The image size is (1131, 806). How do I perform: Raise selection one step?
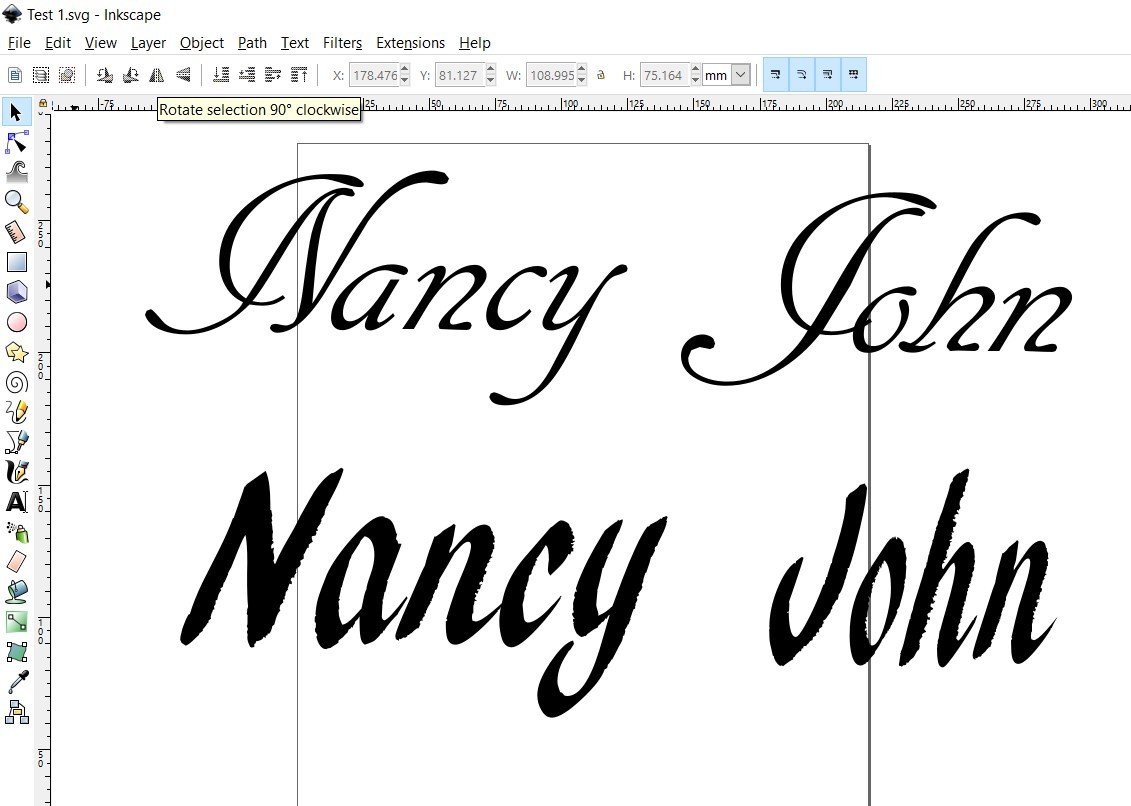(273, 74)
